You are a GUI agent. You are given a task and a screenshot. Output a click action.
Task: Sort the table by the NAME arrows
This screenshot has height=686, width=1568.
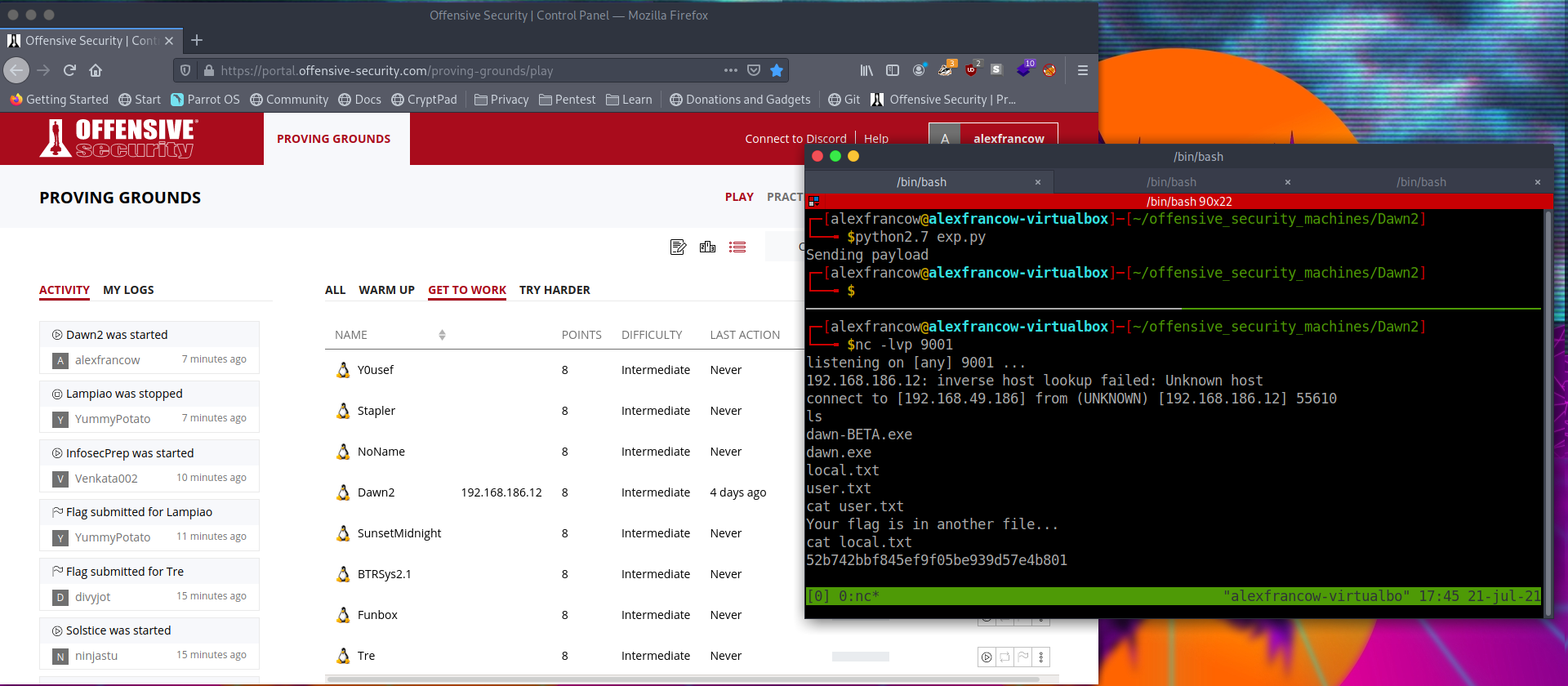click(442, 335)
